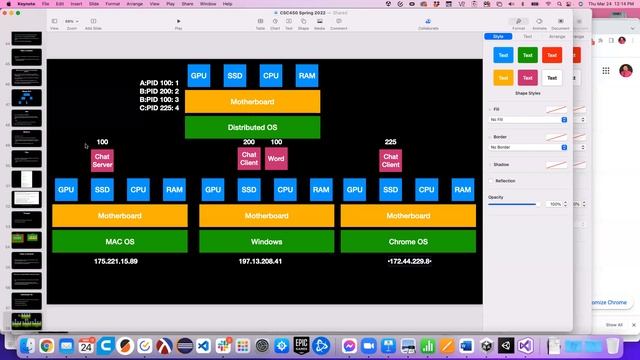Select the Chat Server pink box
Viewport: 640px width, 360px height.
pyautogui.click(x=102, y=161)
